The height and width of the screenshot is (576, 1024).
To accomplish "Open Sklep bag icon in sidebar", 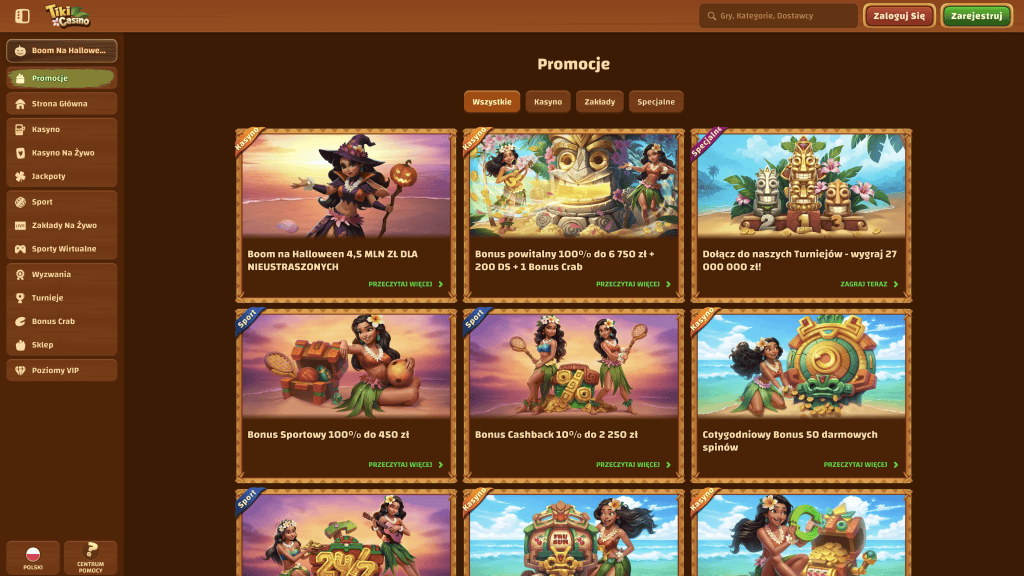I will pos(20,345).
